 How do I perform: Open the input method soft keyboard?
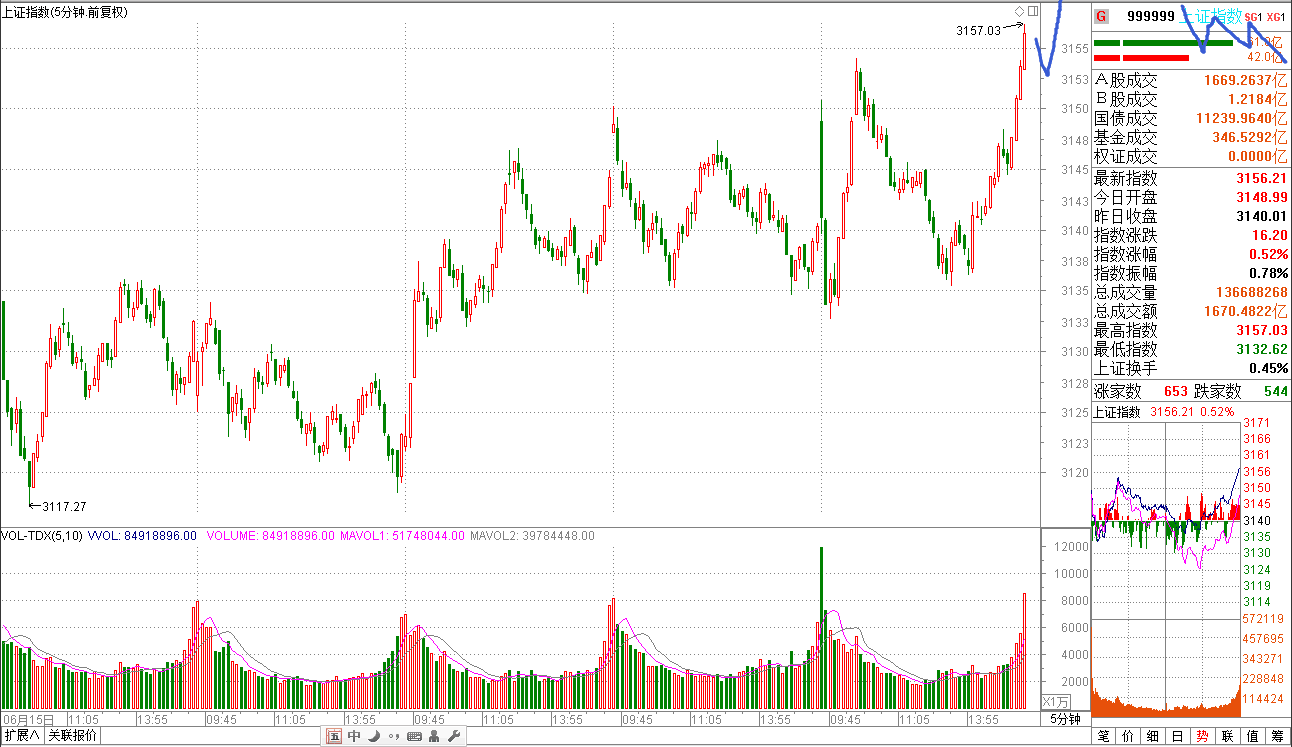tap(414, 737)
